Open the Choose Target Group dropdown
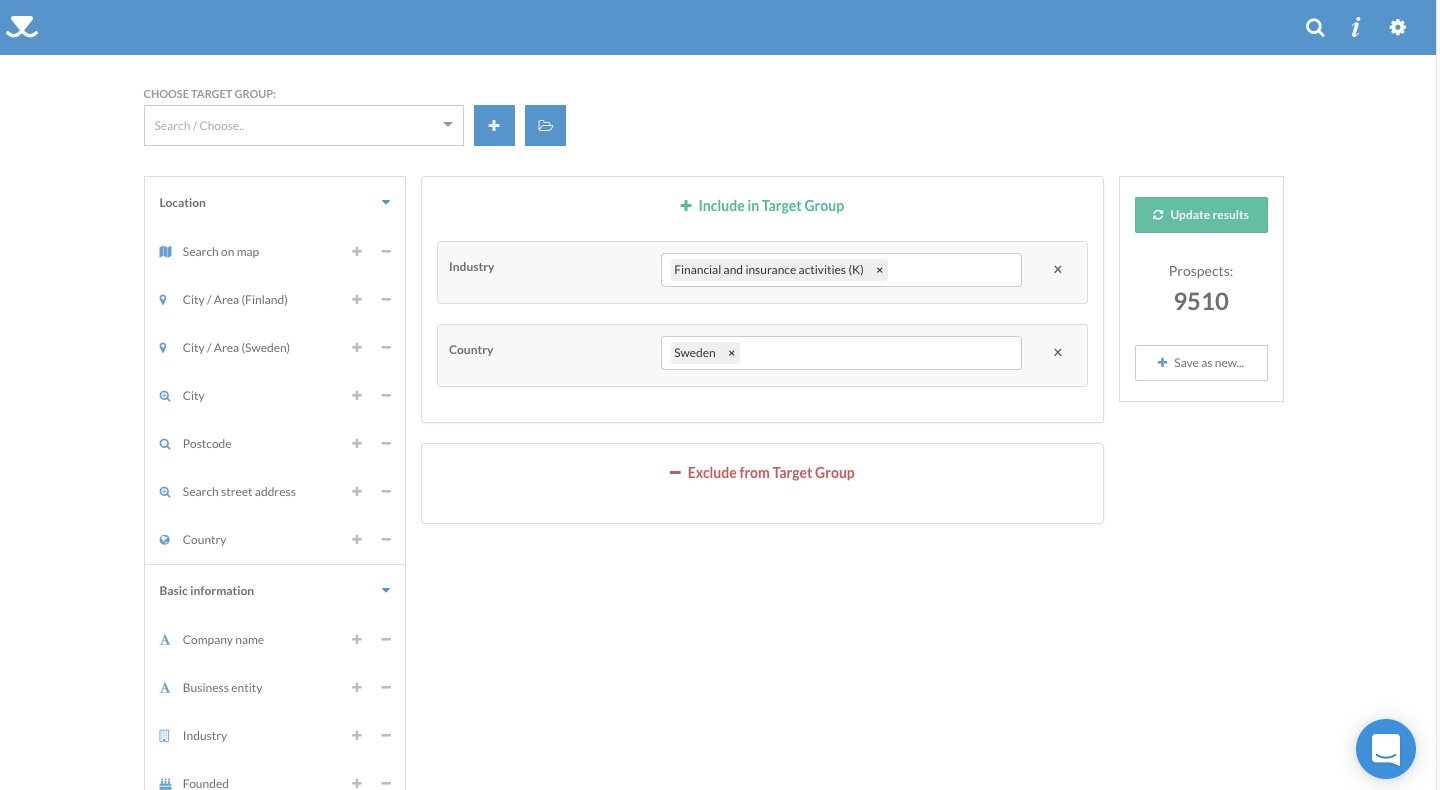This screenshot has height=790, width=1440. pyautogui.click(x=303, y=126)
